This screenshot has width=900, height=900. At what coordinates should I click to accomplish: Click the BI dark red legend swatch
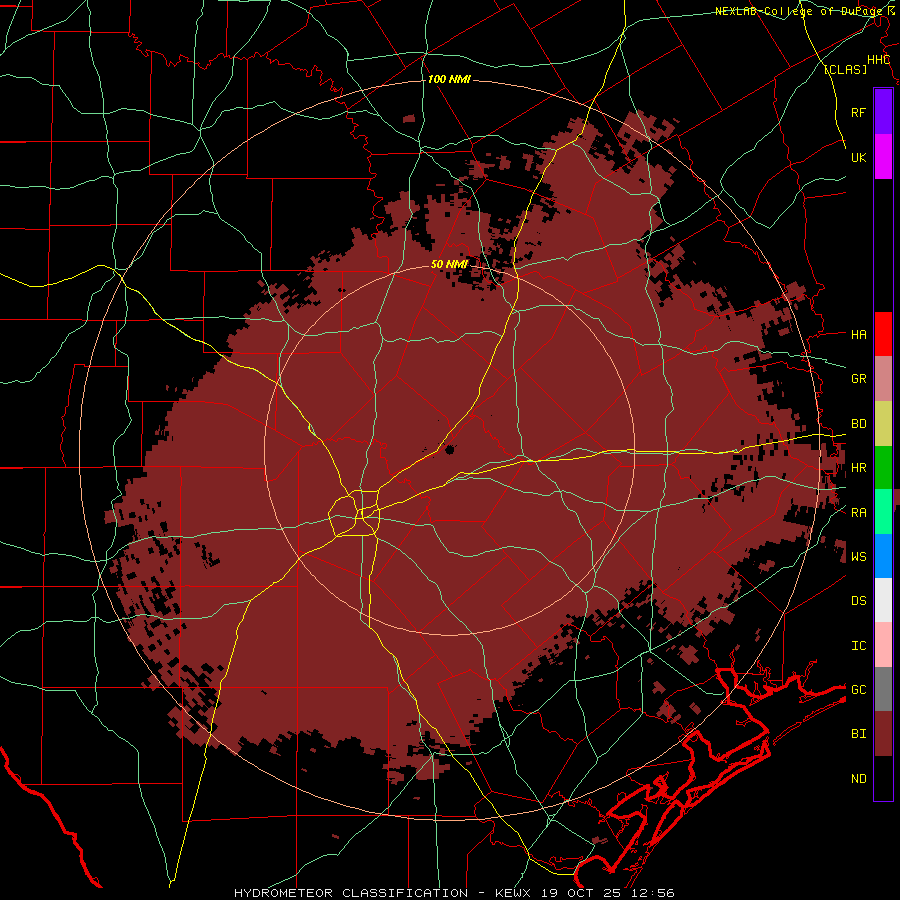(x=883, y=734)
